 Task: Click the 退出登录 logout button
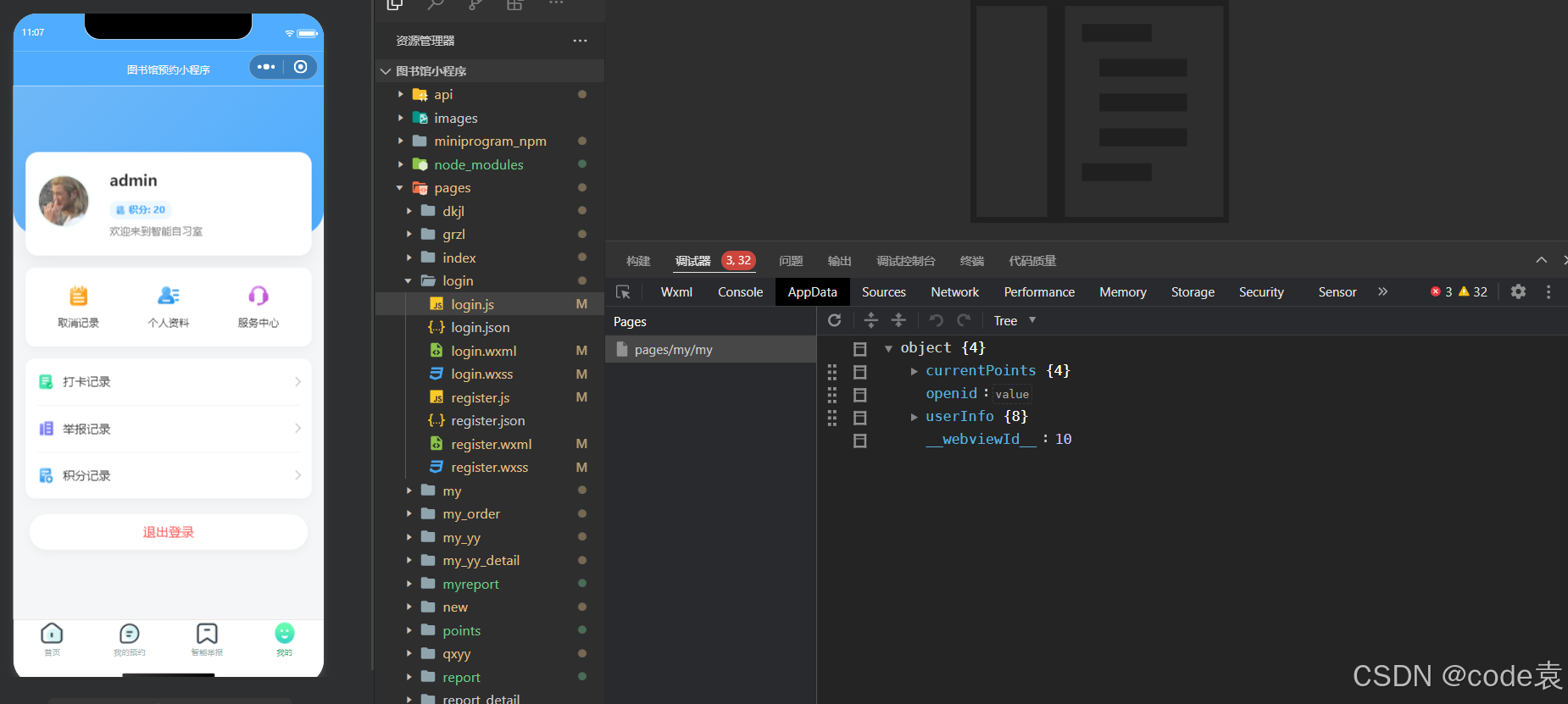tap(169, 532)
